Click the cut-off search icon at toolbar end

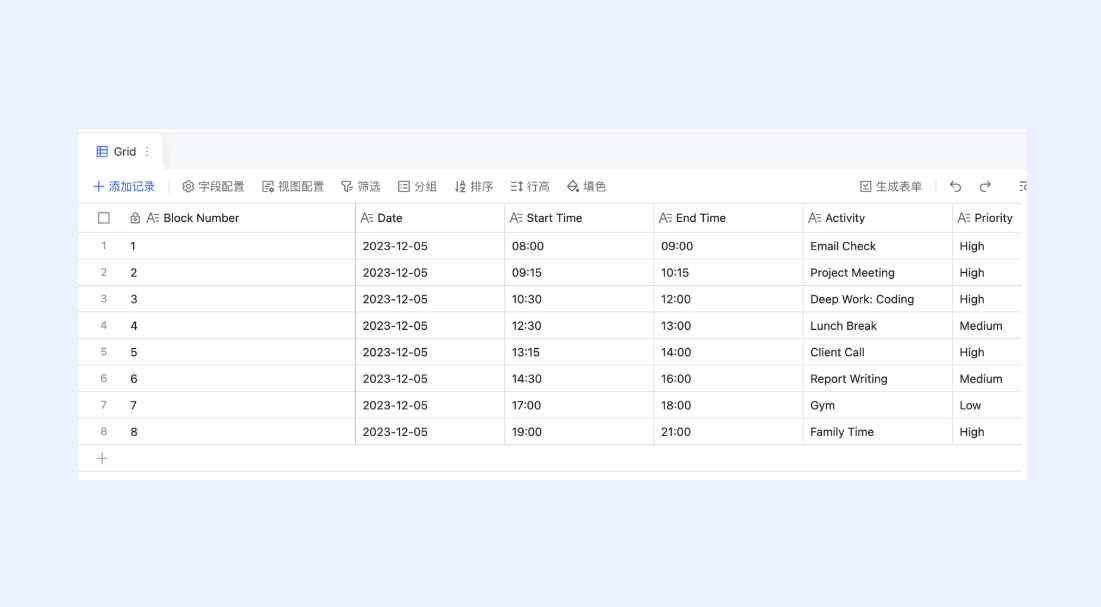pyautogui.click(x=1022, y=187)
